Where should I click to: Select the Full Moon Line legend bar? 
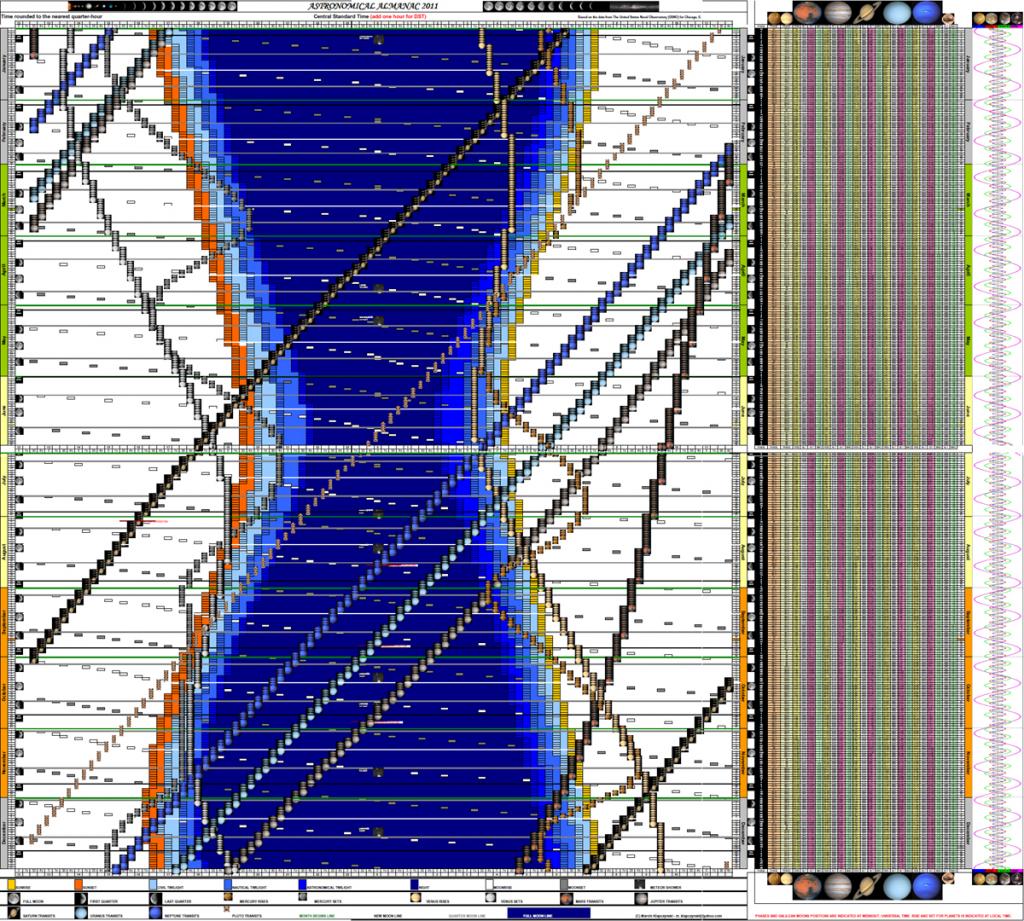pos(548,914)
